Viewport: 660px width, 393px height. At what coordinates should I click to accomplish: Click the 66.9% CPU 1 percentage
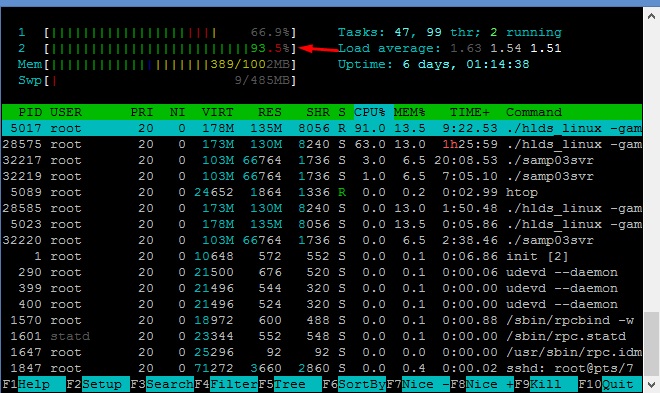click(x=270, y=32)
